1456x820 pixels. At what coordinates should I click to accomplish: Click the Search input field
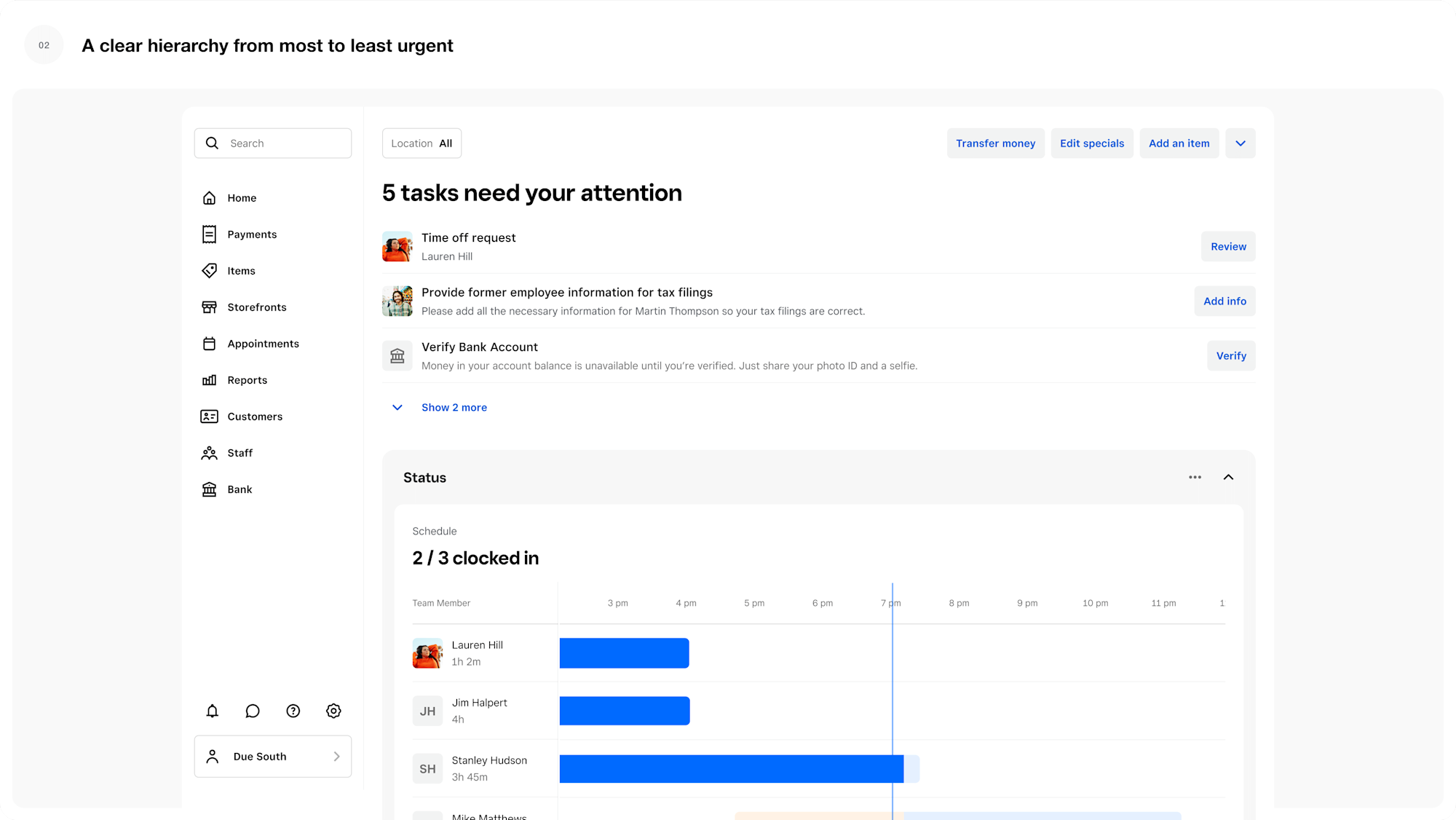click(273, 143)
